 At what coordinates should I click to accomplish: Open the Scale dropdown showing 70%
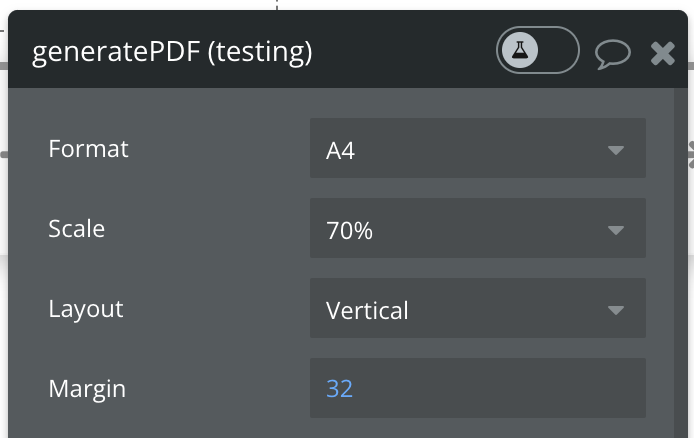(x=477, y=230)
